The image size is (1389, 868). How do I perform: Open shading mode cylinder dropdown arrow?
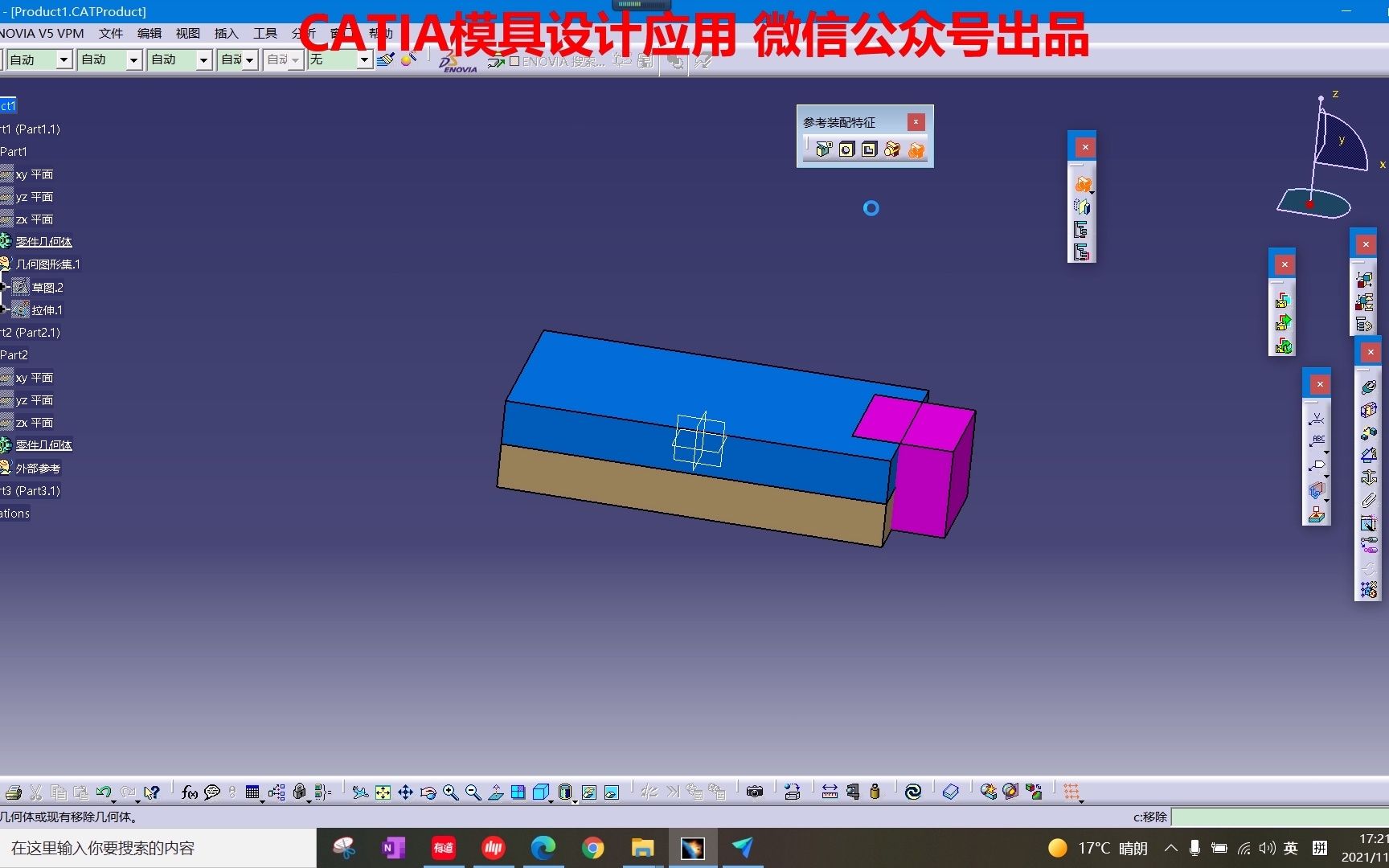[575, 800]
